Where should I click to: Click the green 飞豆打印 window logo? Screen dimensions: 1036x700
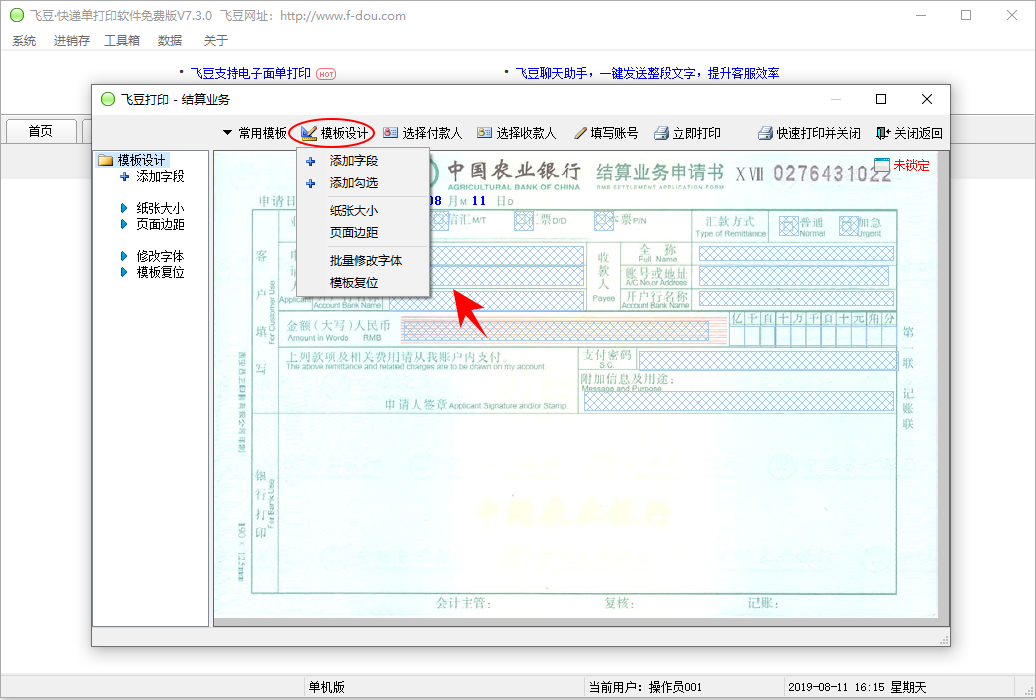pyautogui.click(x=108, y=99)
